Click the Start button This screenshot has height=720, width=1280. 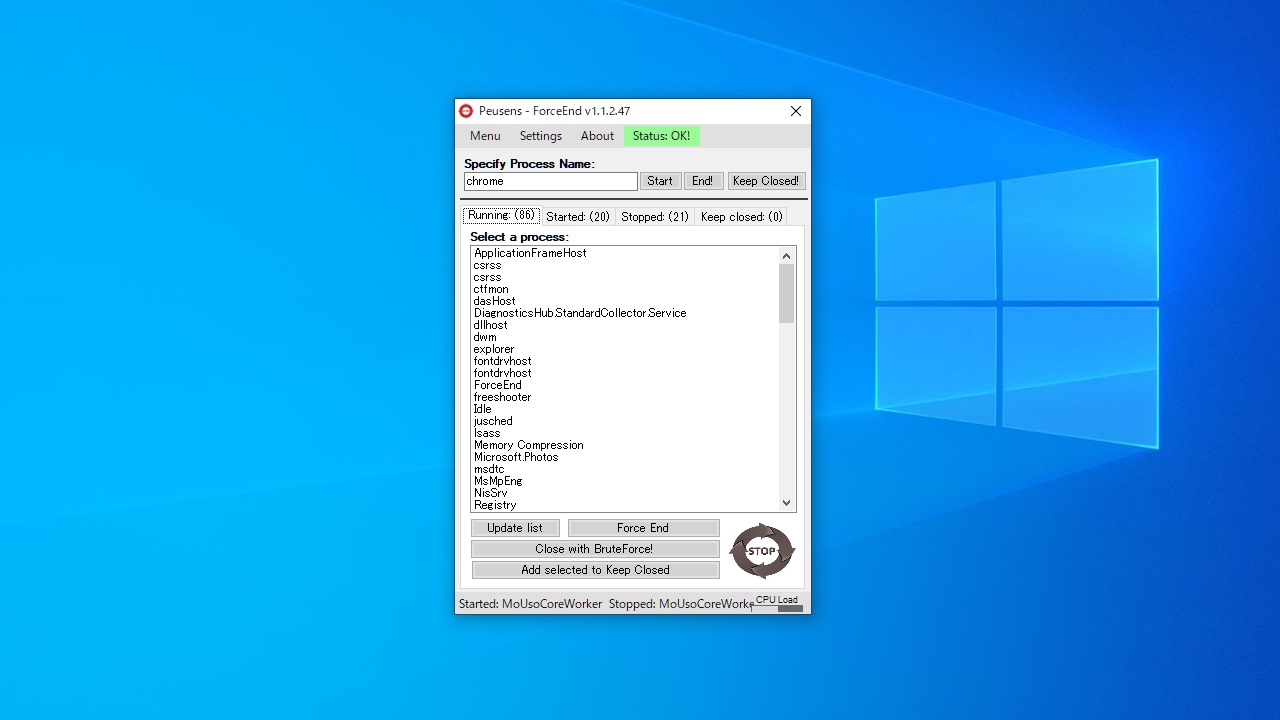(660, 181)
